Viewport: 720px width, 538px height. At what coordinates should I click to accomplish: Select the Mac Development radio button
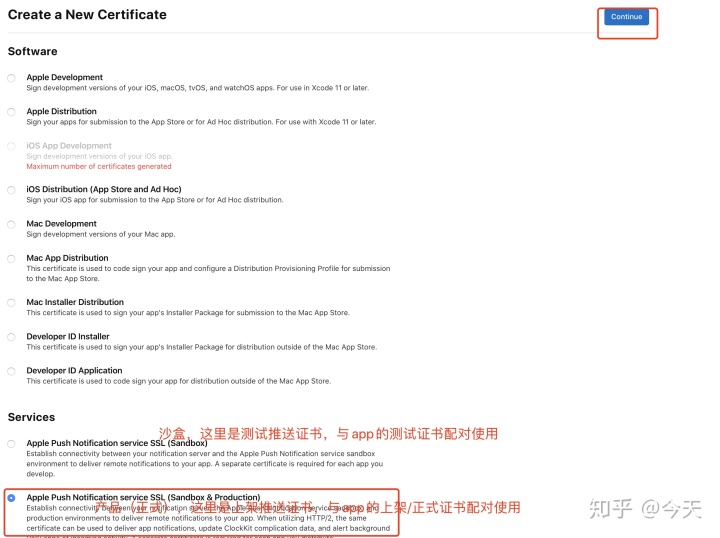coord(11,224)
